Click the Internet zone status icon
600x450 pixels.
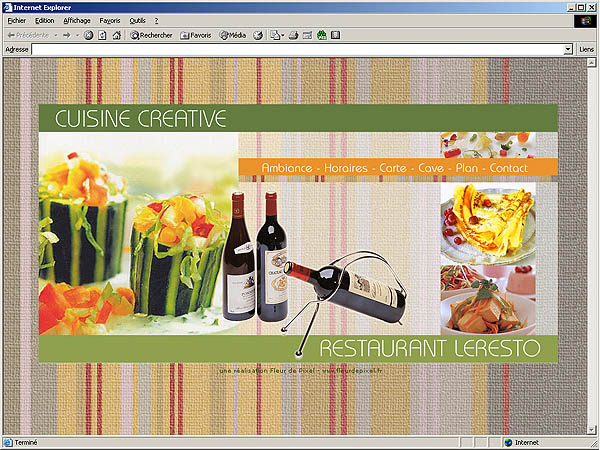(x=508, y=443)
